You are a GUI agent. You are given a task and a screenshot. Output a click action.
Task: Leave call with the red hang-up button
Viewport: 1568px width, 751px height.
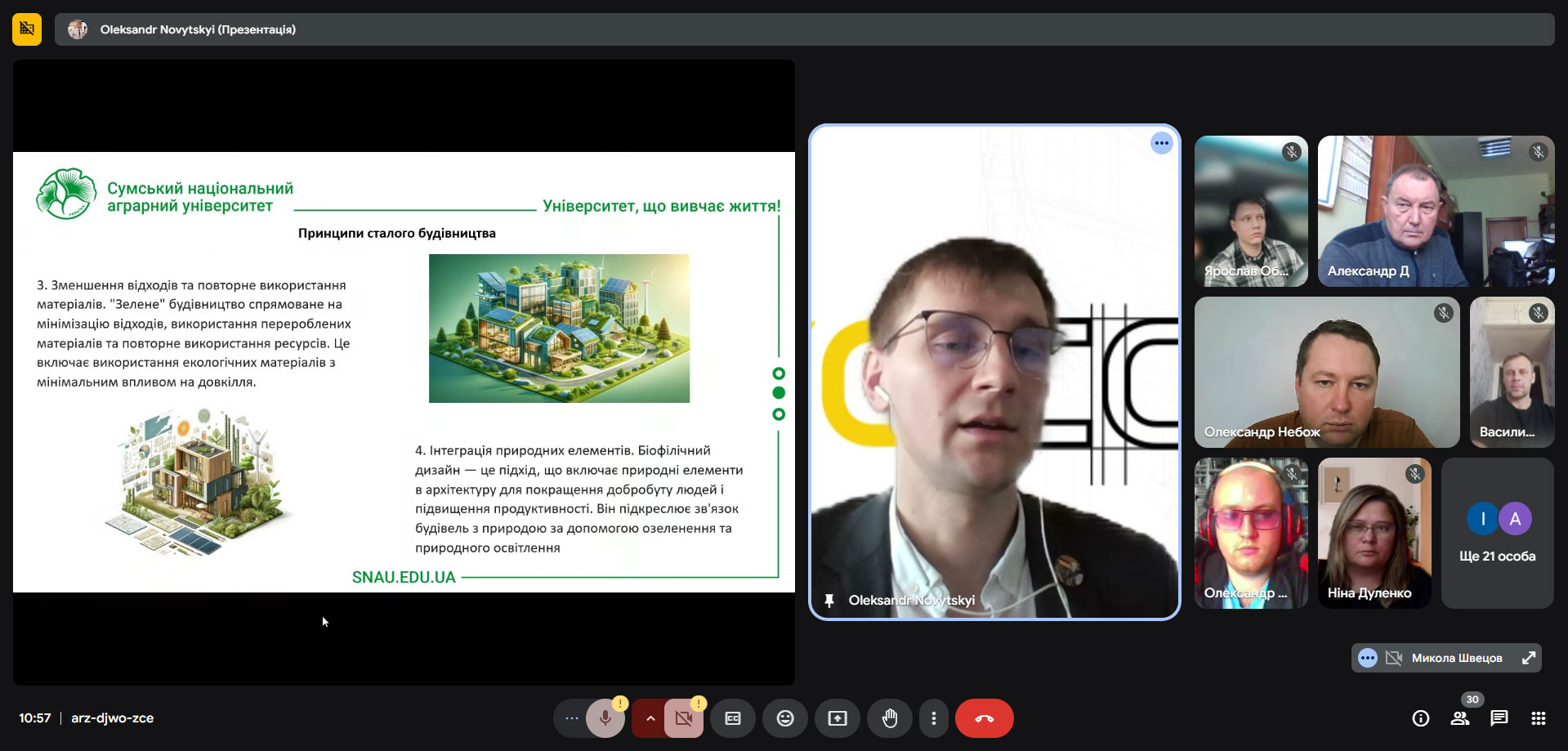[985, 718]
